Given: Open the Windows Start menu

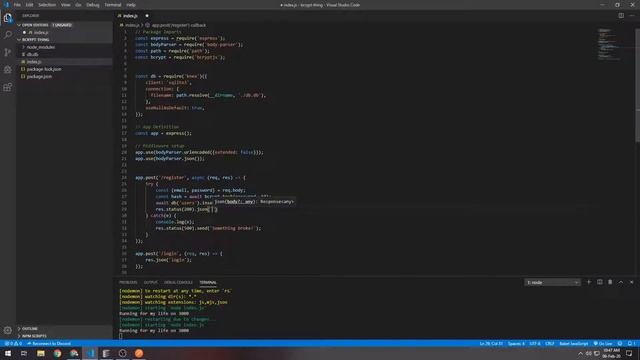Looking at the screenshot, I should pos(8,353).
